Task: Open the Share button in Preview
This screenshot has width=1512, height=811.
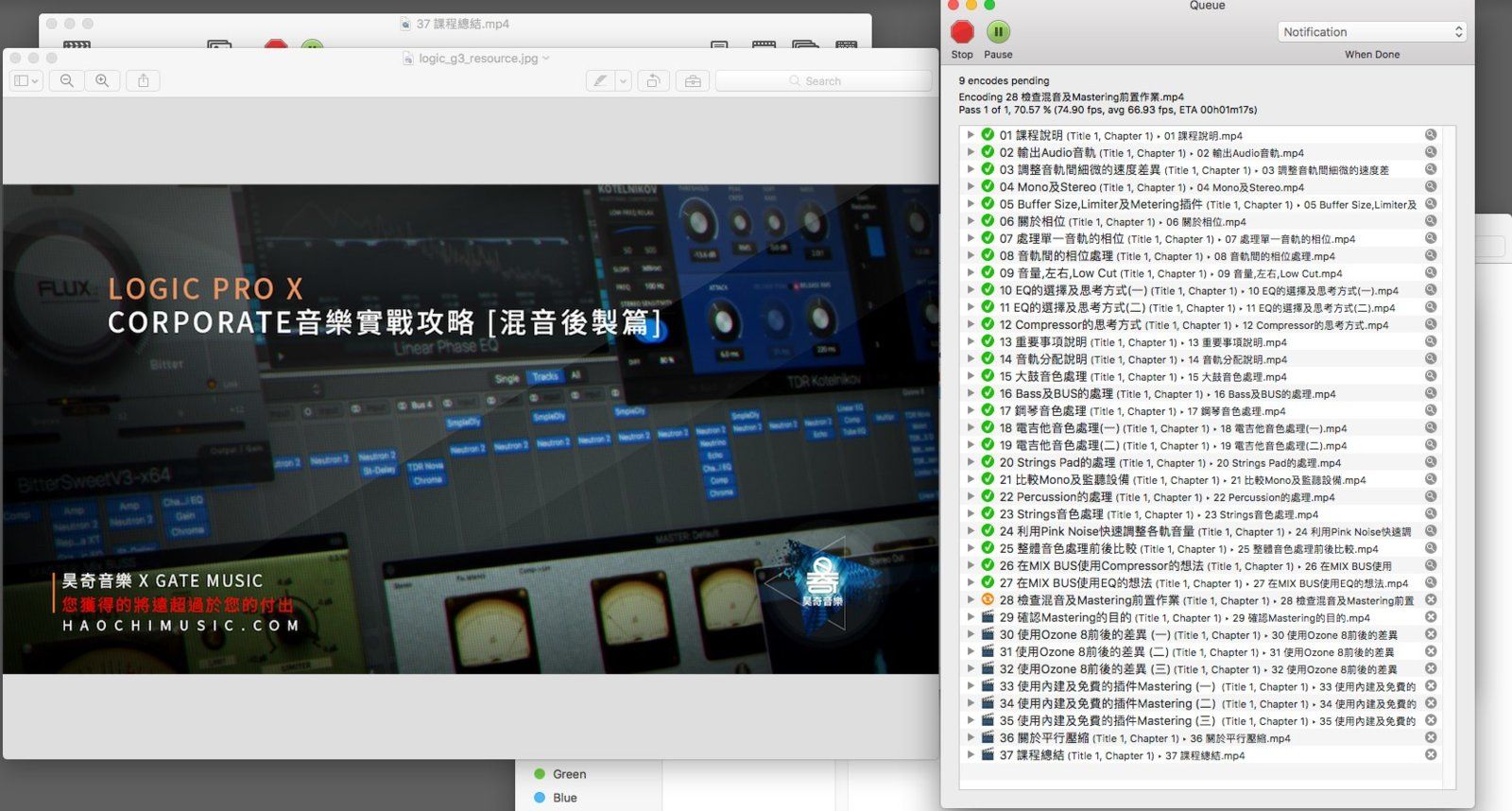Action: (144, 81)
